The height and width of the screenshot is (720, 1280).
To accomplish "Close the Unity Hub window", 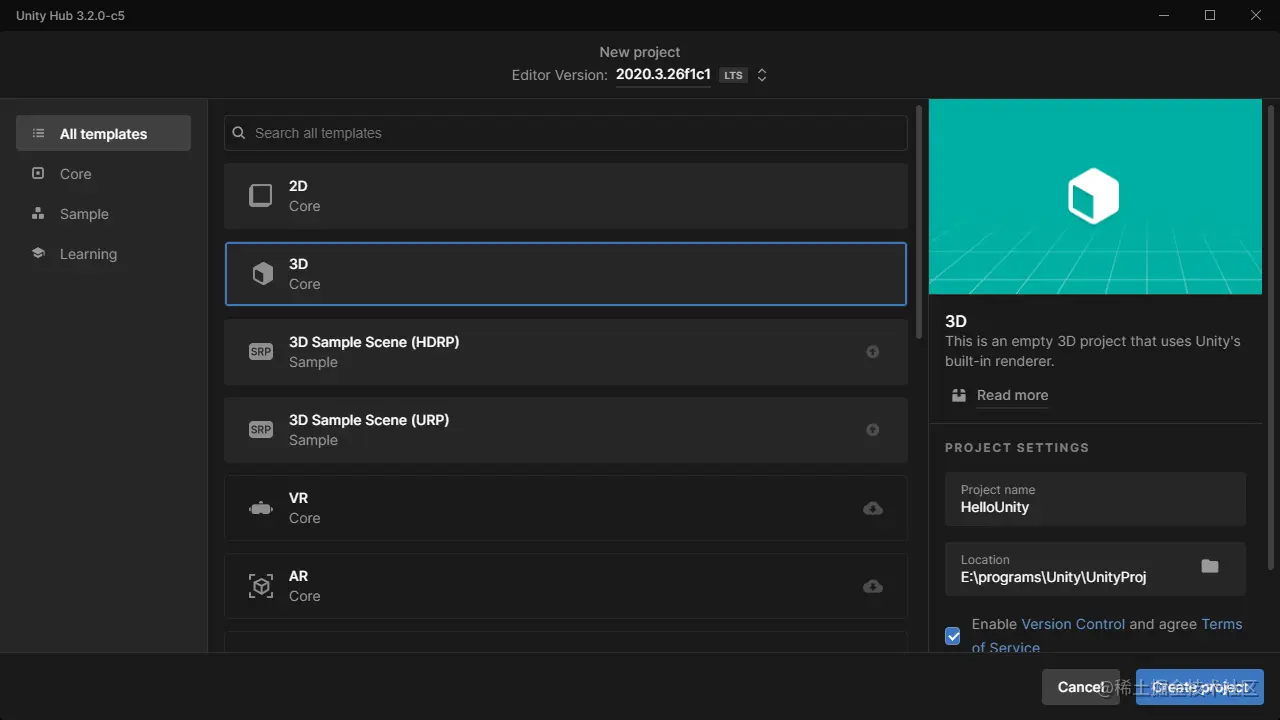I will tap(1256, 15).
